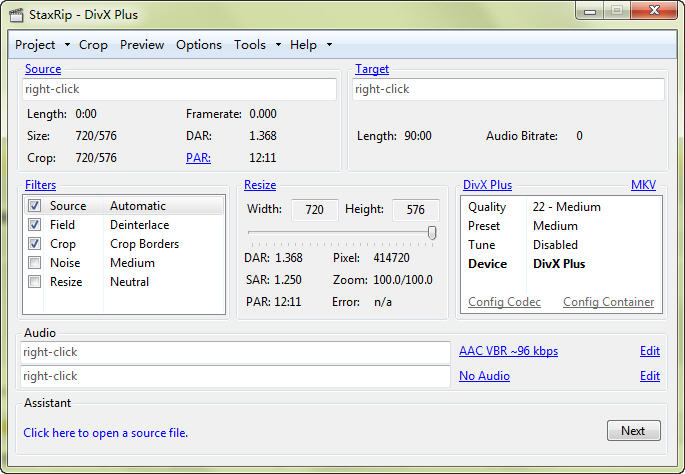Enable the Resize filter checkbox
685x474 pixels.
(35, 282)
